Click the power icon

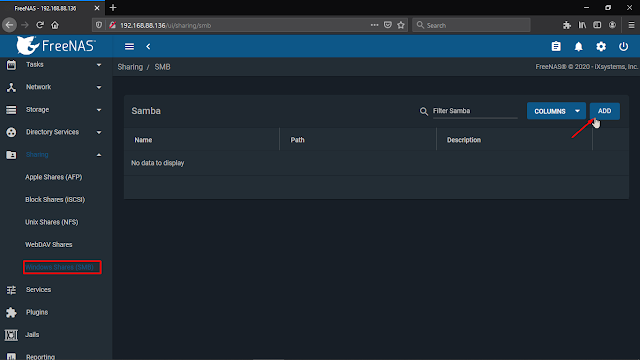pyautogui.click(x=623, y=47)
